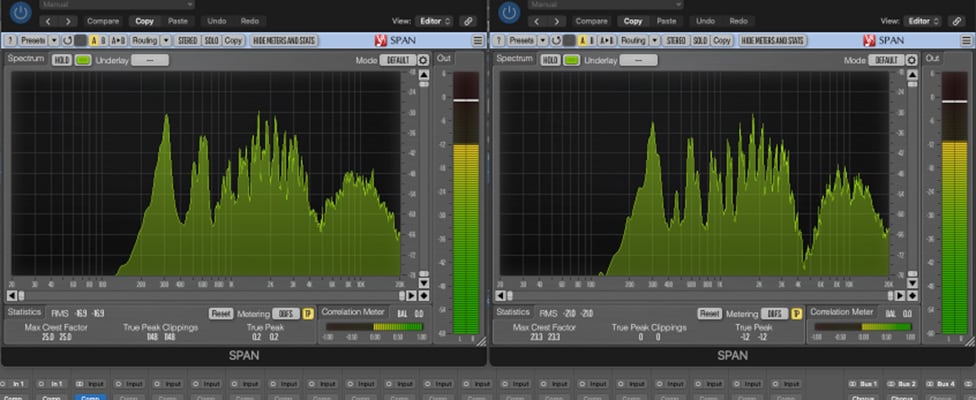Click Reset statistics in left SPAN
Image resolution: width=976 pixels, height=400 pixels.
221,314
